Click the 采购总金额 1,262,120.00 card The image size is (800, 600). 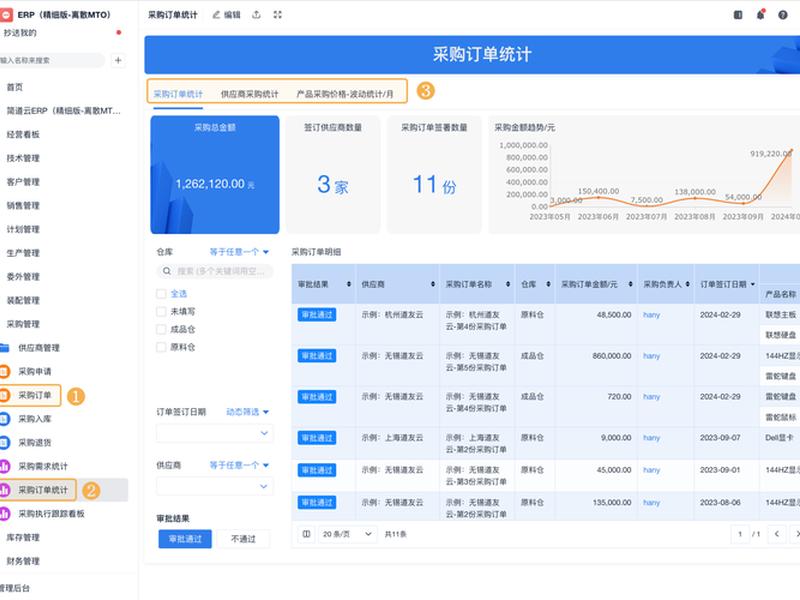pos(215,174)
